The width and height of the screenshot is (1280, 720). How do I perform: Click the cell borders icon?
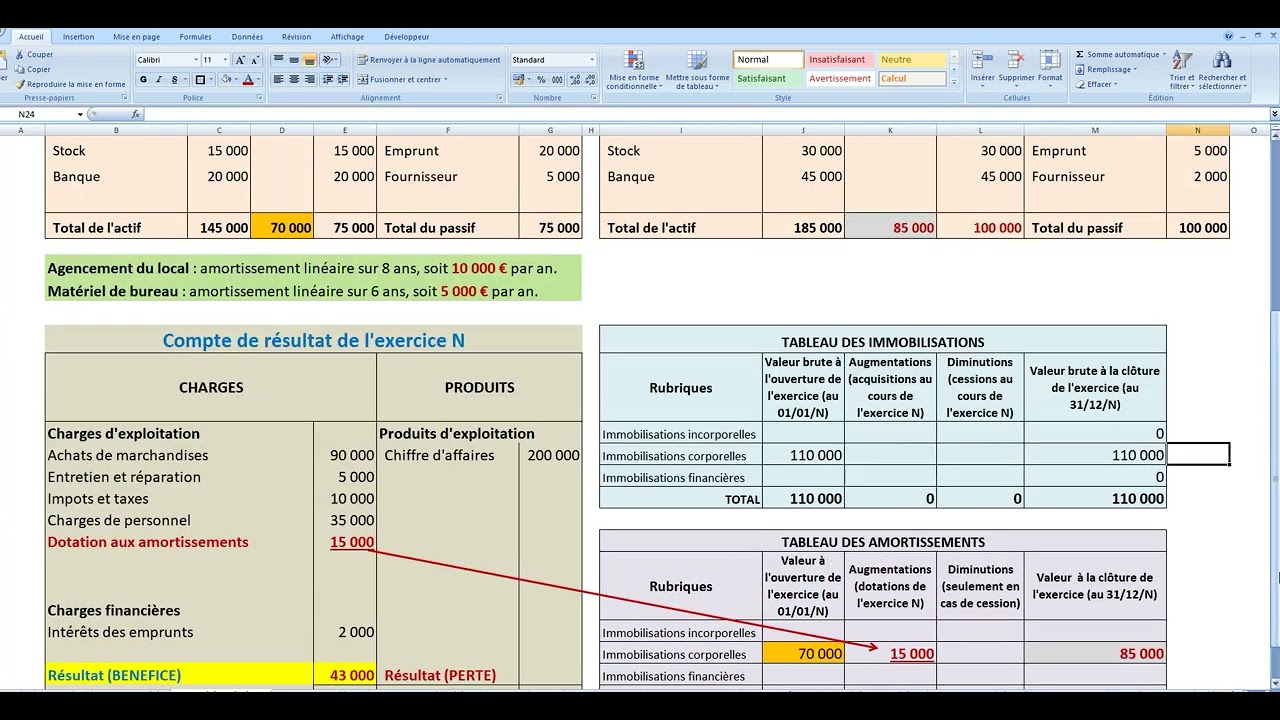pos(200,80)
